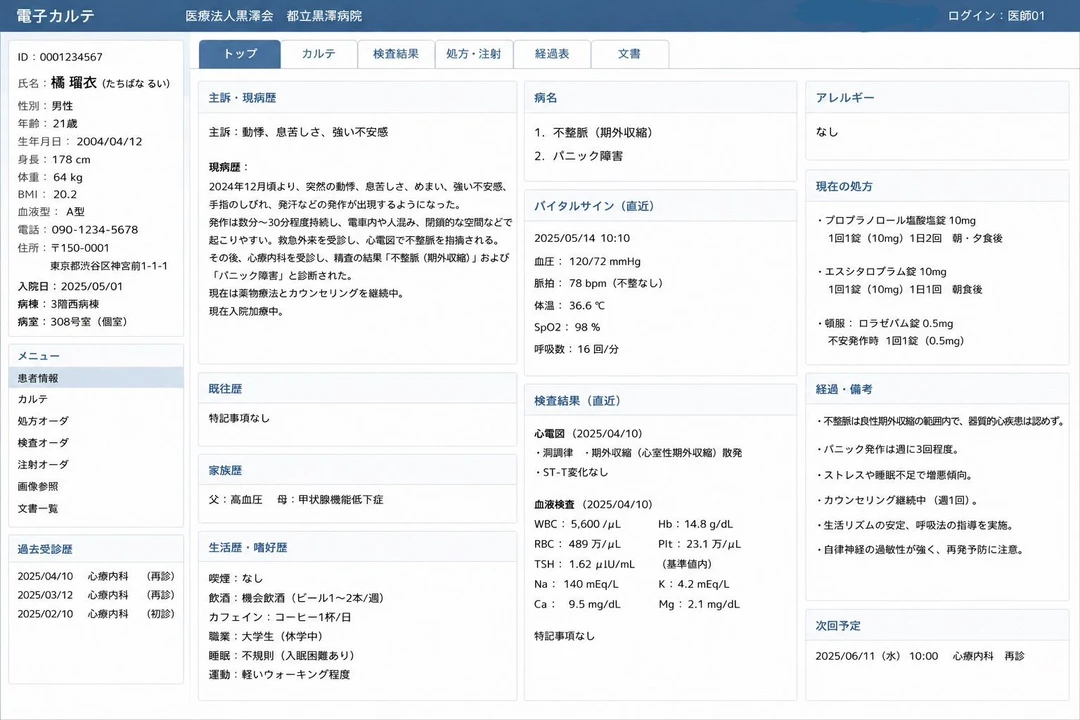Open 処方オーダ from the menu
Screen dimensions: 1080x720
96,421
